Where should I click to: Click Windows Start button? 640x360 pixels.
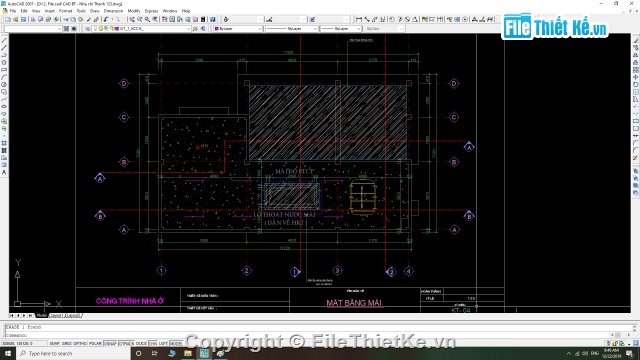point(8,353)
